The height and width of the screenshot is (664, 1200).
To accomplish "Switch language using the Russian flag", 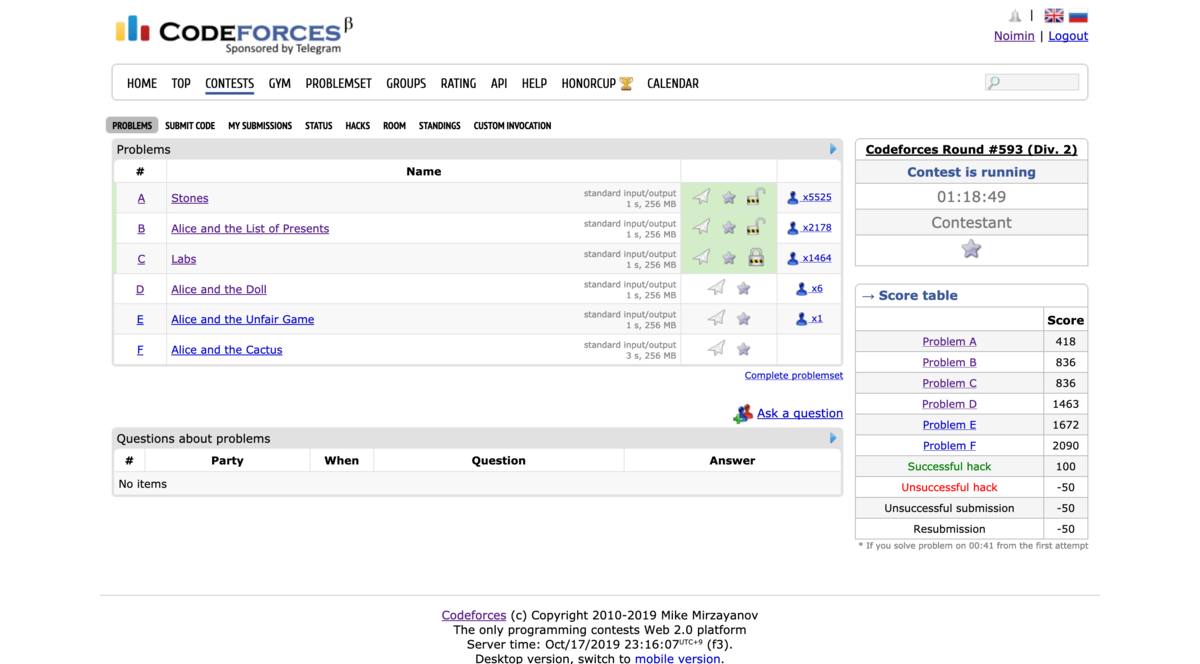I will point(1078,16).
